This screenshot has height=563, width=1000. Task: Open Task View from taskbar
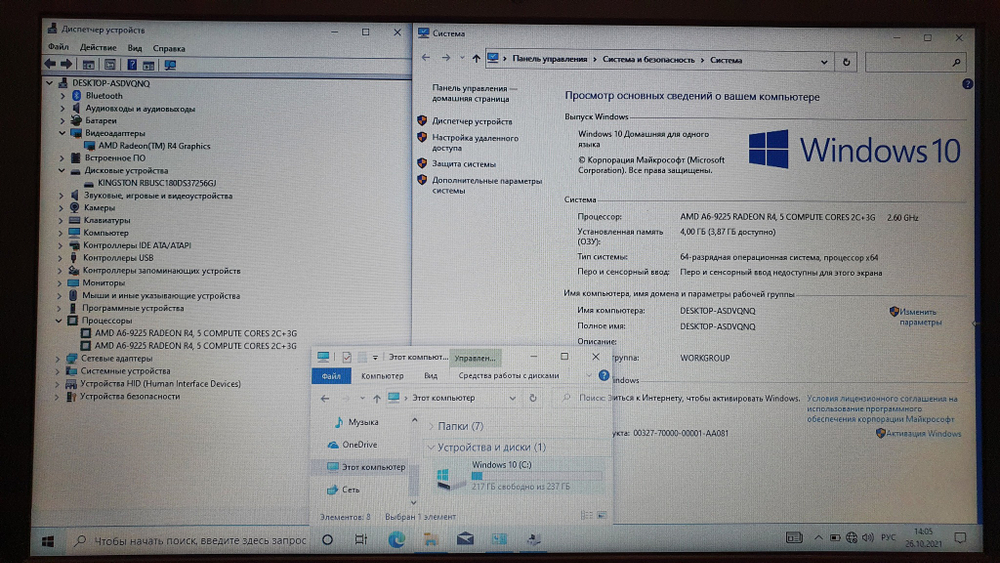pyautogui.click(x=361, y=540)
